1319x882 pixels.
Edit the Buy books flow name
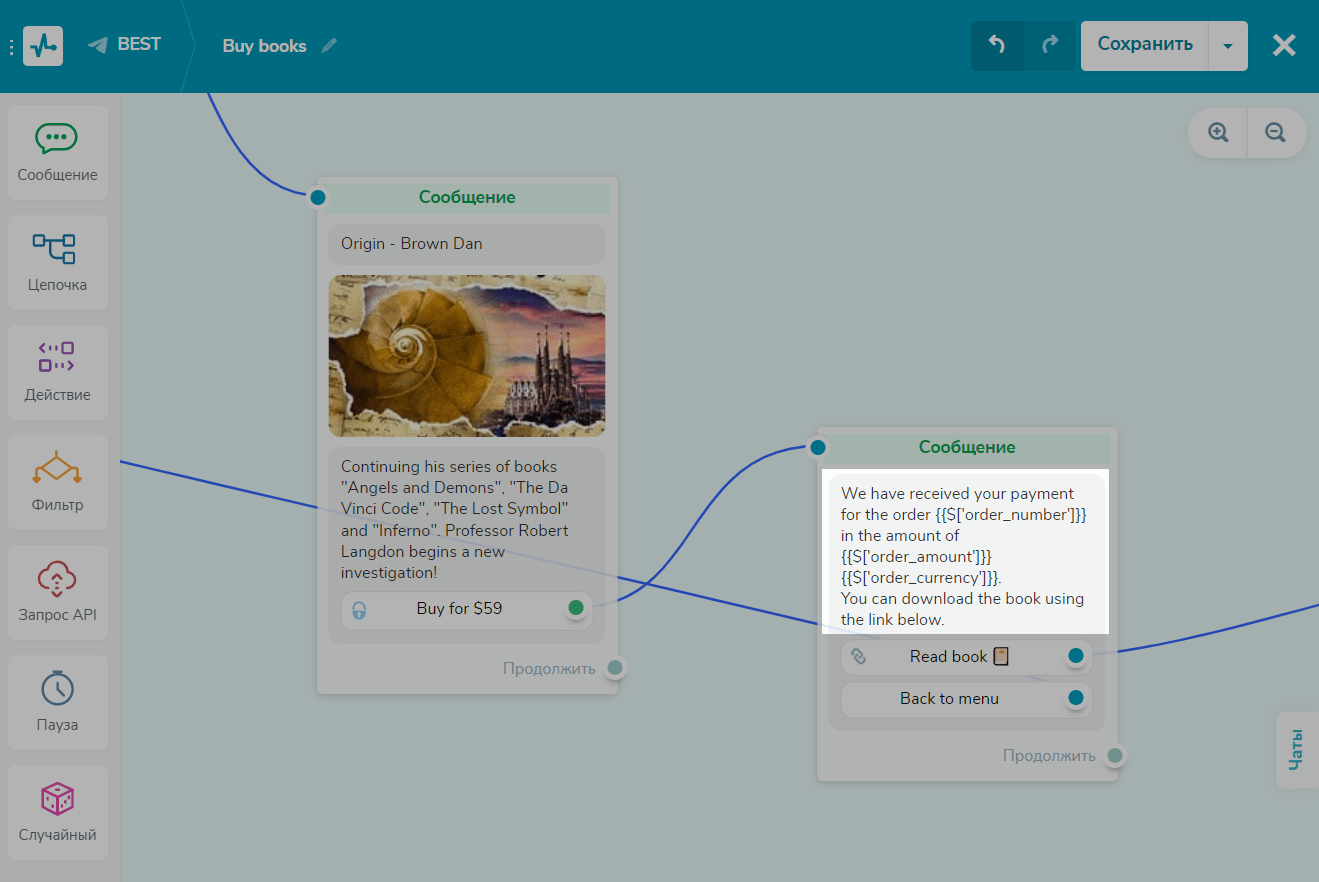click(x=329, y=46)
